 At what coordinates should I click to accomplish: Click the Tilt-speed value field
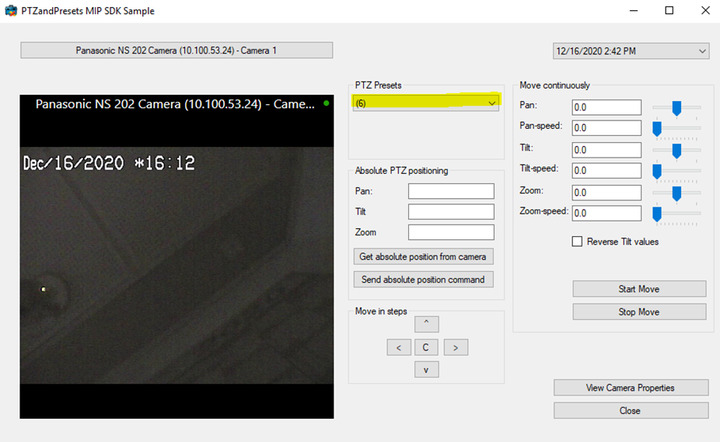coord(605,170)
